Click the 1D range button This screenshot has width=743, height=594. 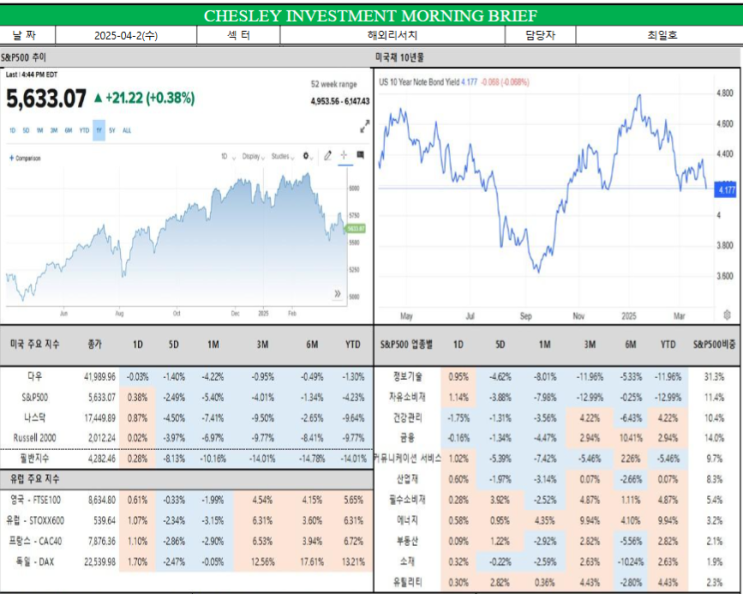click(x=12, y=130)
